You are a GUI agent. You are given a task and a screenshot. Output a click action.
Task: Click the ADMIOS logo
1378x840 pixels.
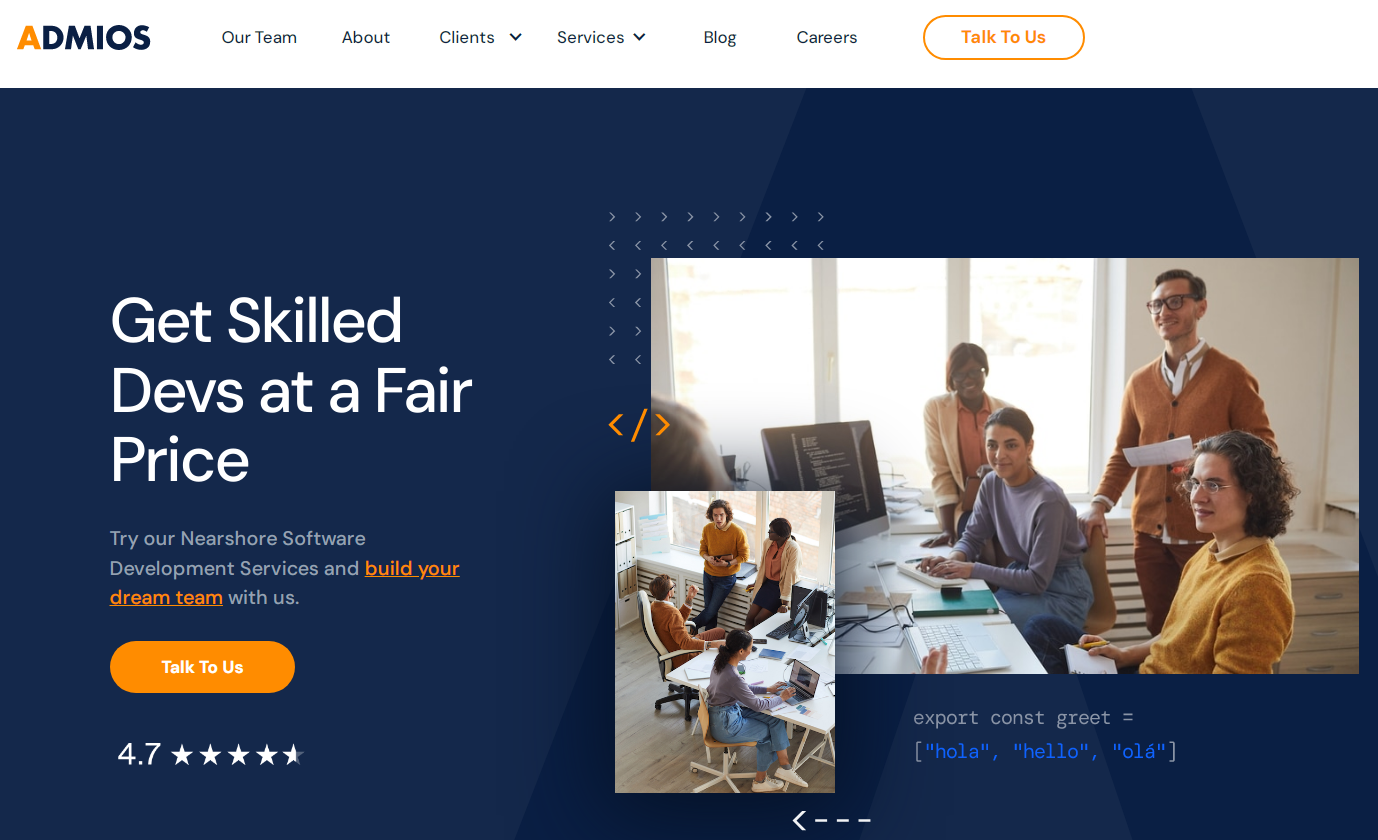[84, 38]
